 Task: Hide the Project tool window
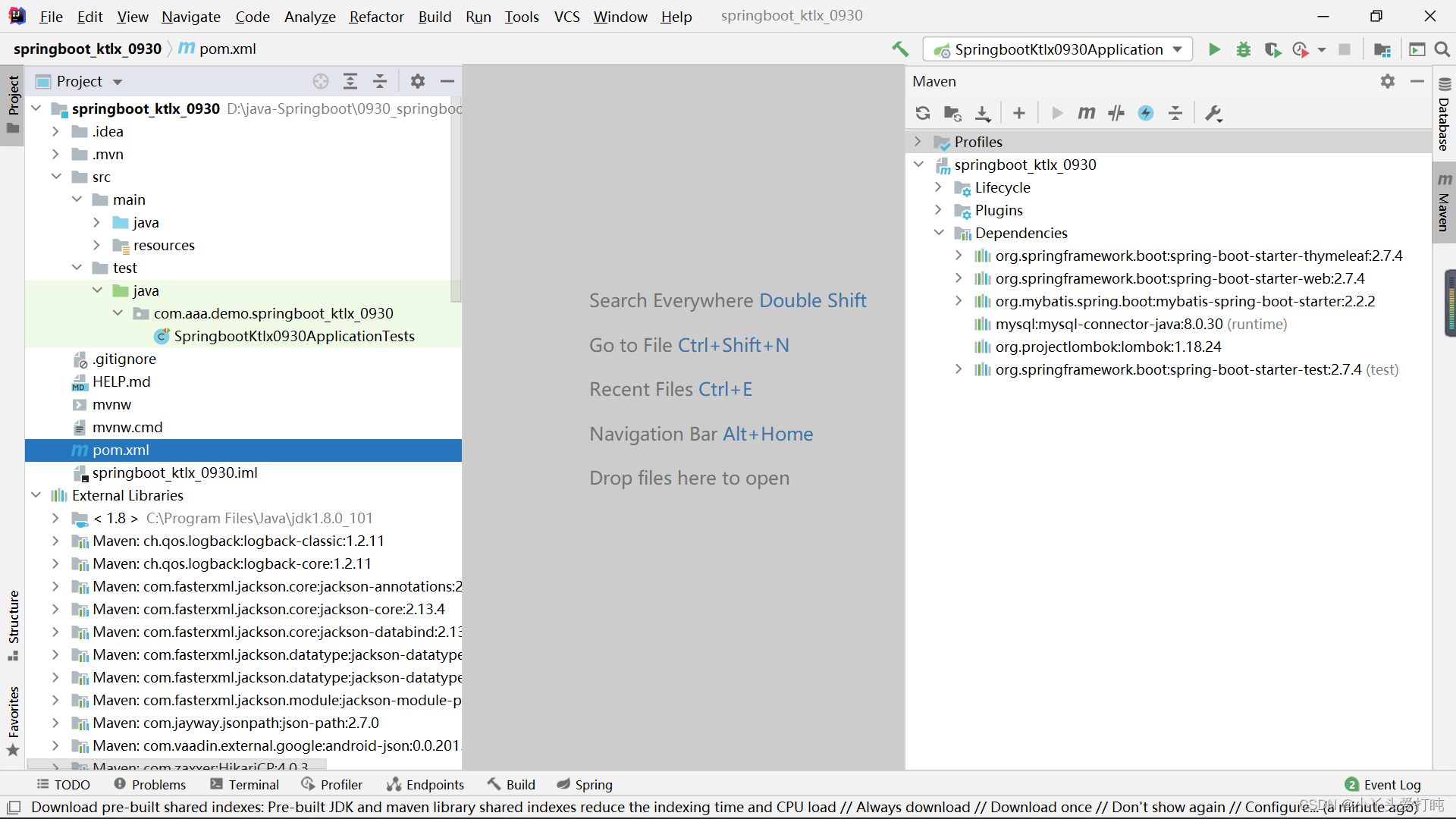point(447,81)
